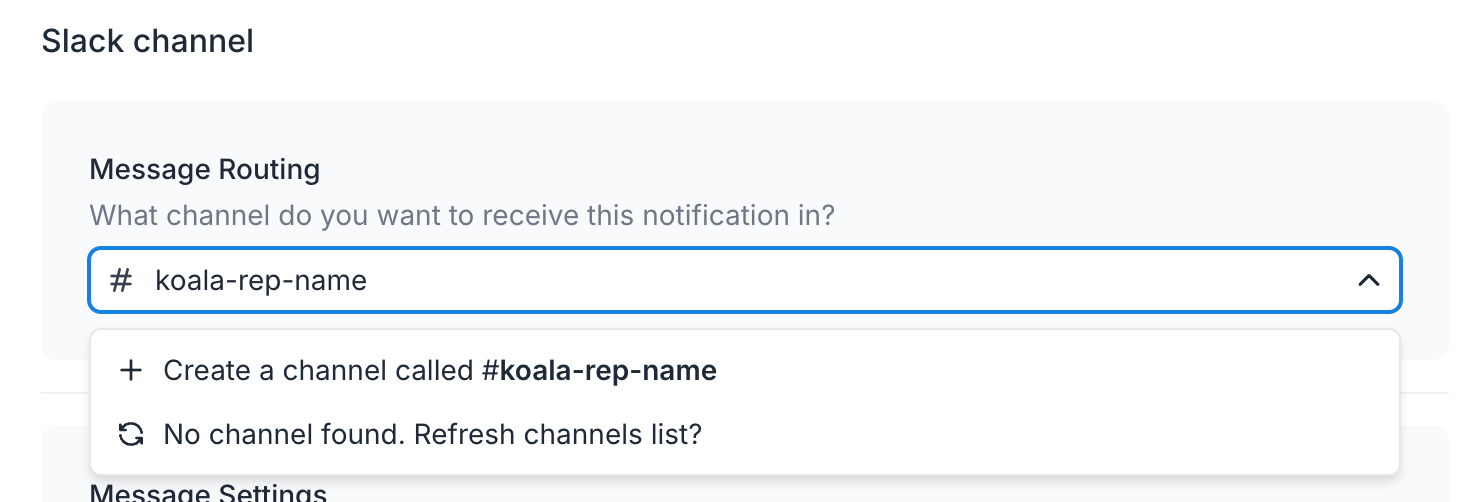Collapse the channel dropdown with the chevron

pos(1368,281)
